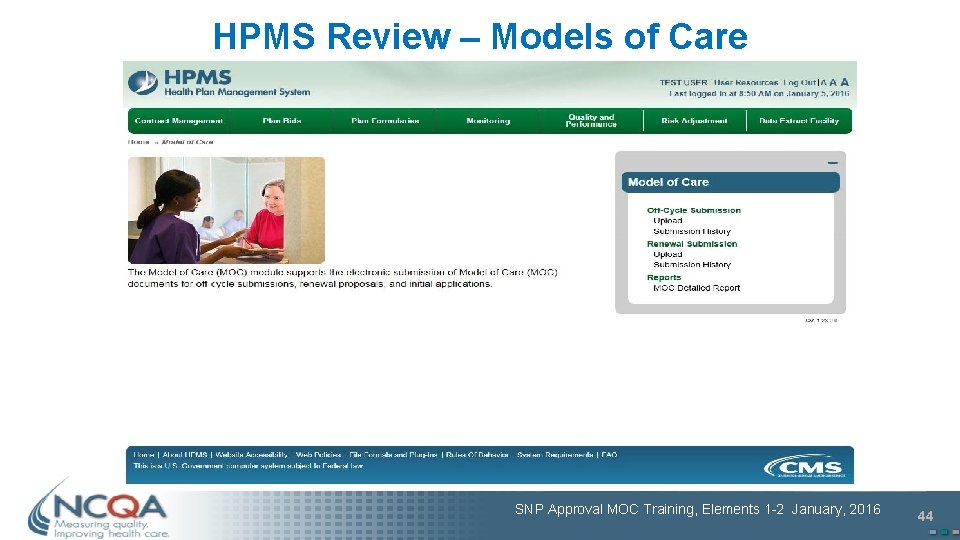
Task: Open the Contract Management menu
Action: (x=179, y=121)
